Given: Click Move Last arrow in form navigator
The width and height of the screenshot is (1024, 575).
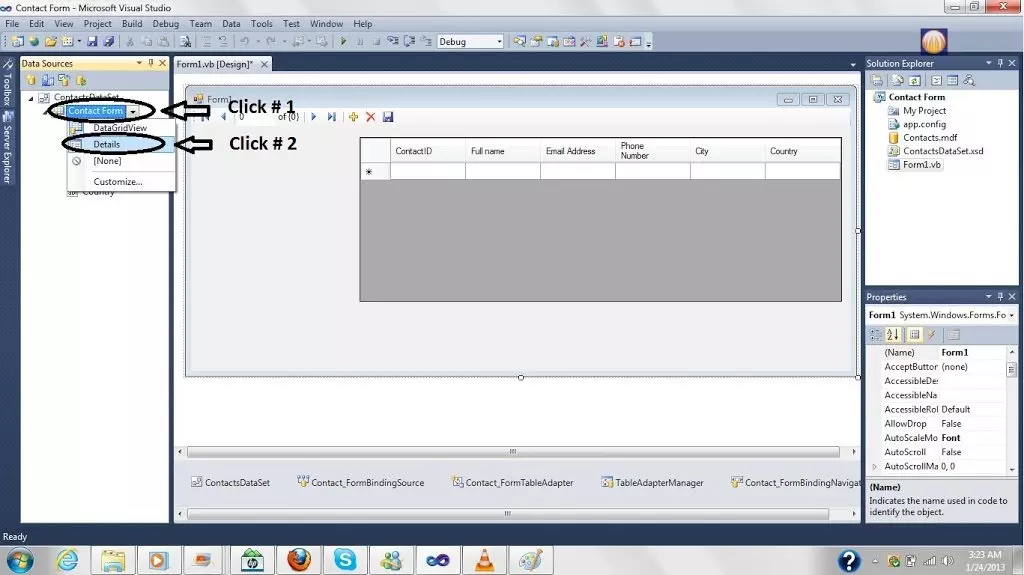Looking at the screenshot, I should 332,117.
